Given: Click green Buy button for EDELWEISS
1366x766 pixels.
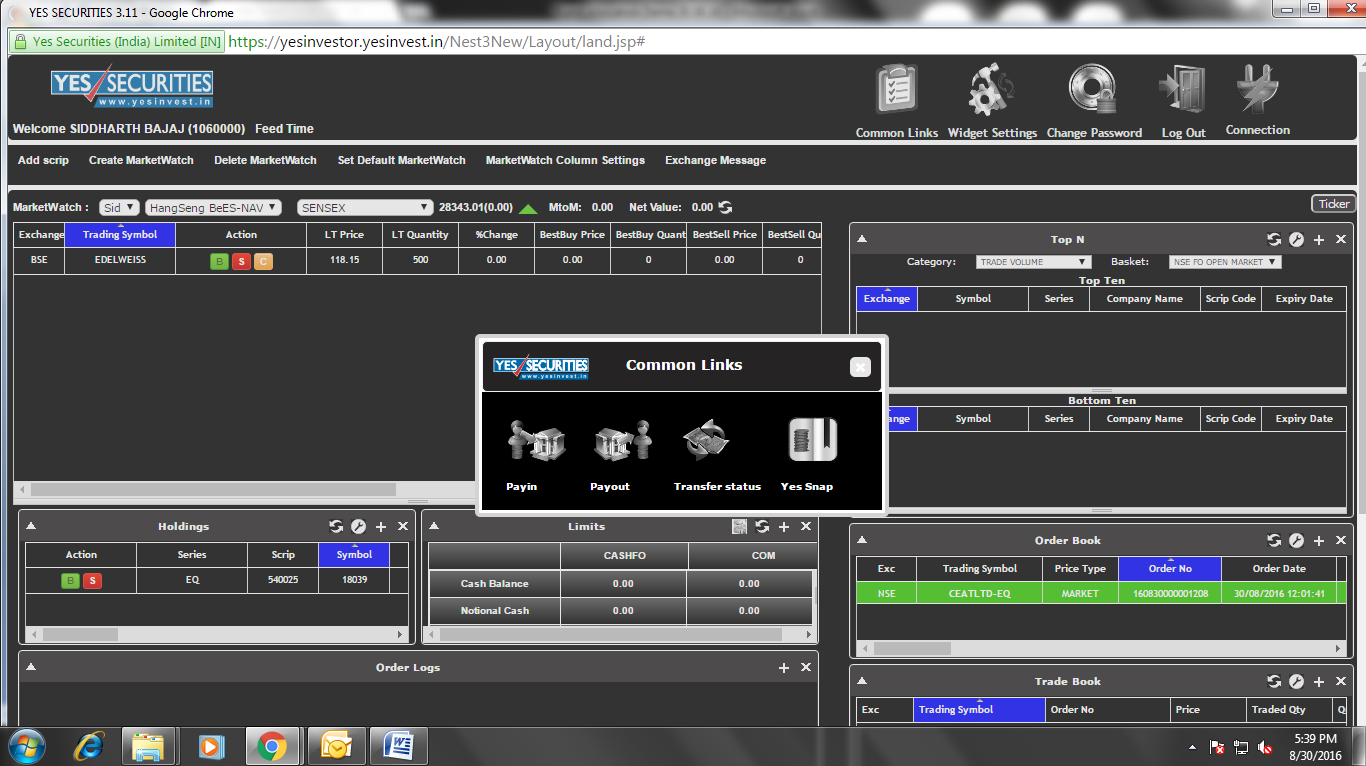Looking at the screenshot, I should click(x=219, y=262).
